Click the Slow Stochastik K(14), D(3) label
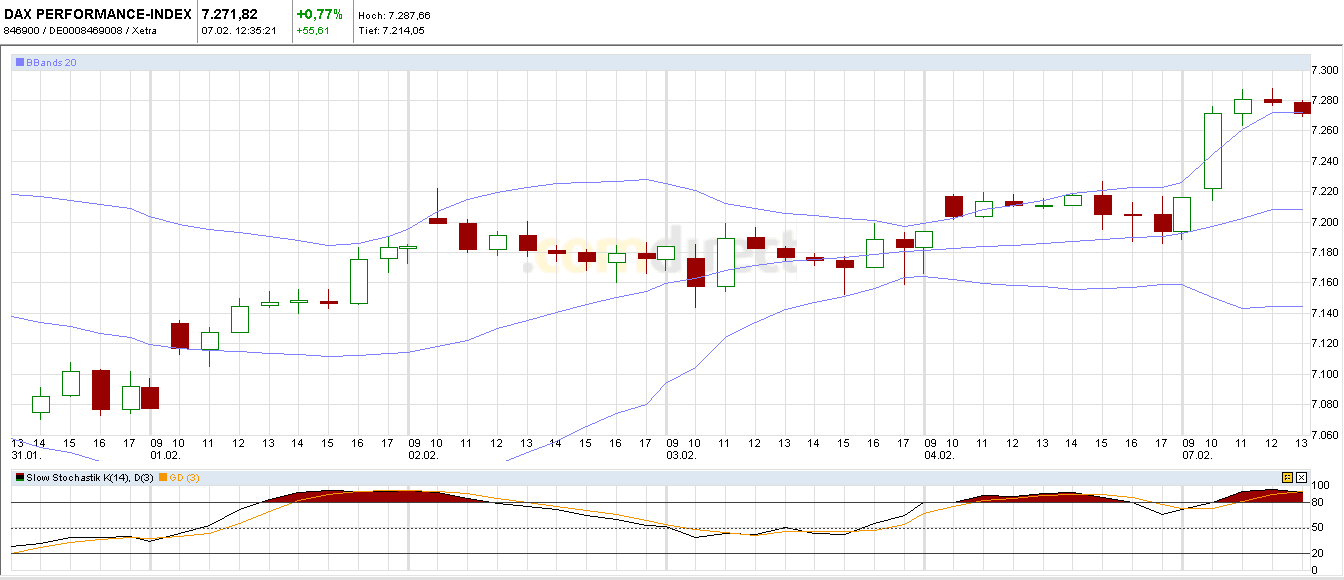 pos(90,477)
